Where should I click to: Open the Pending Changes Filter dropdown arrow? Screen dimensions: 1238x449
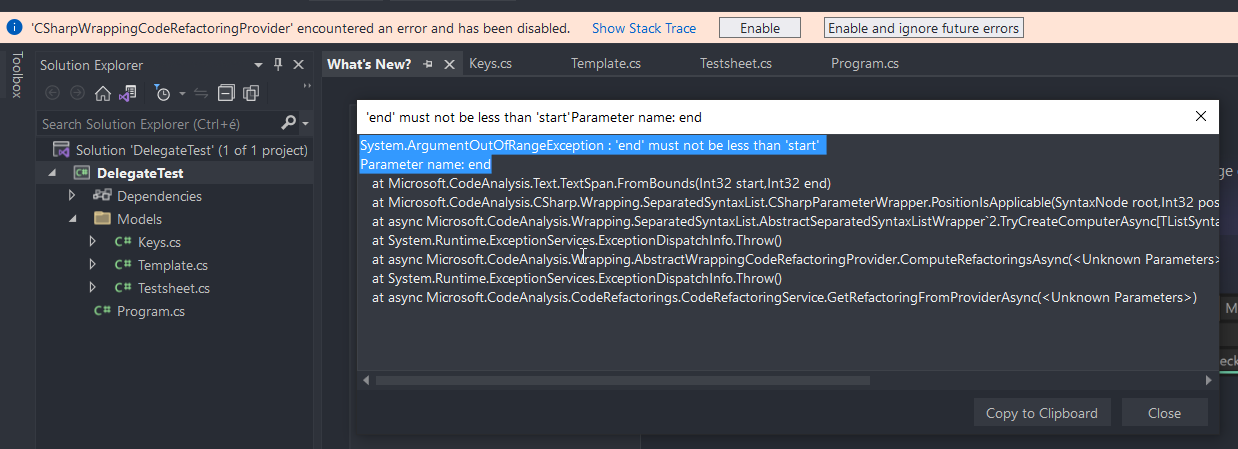coord(182,94)
